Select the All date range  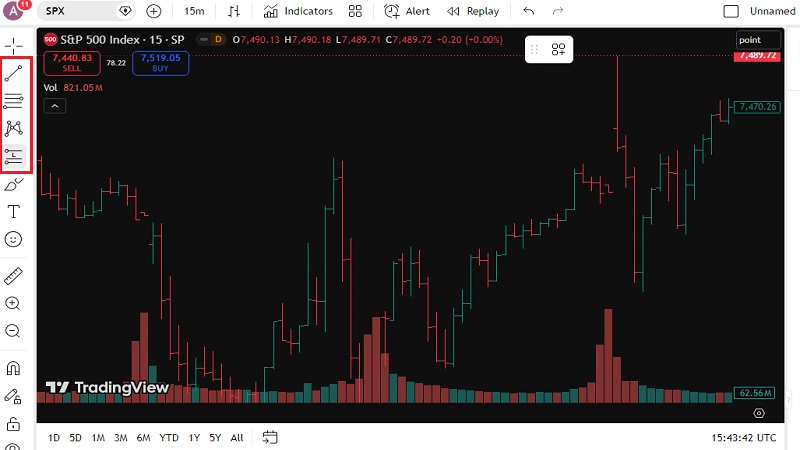click(237, 438)
